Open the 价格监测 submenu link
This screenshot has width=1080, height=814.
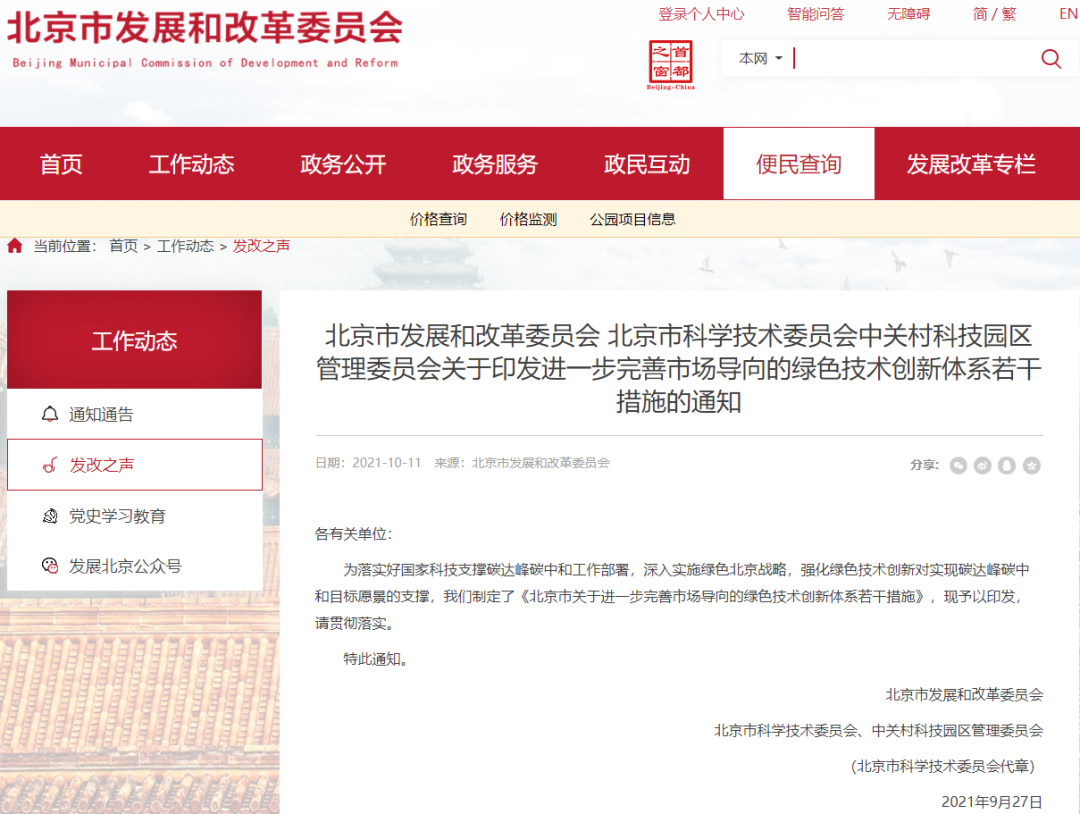coord(528,219)
